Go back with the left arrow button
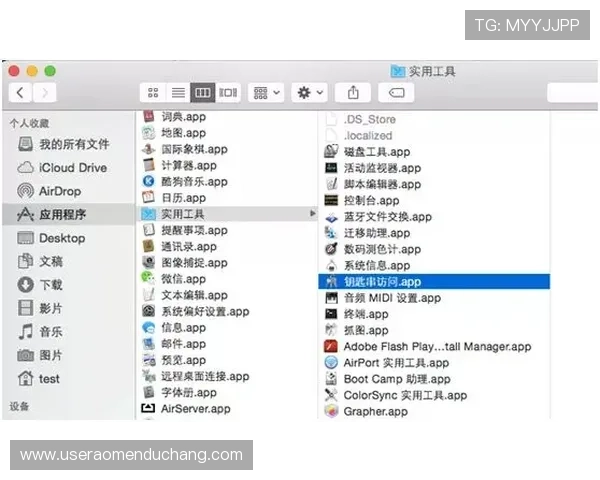 20,92
